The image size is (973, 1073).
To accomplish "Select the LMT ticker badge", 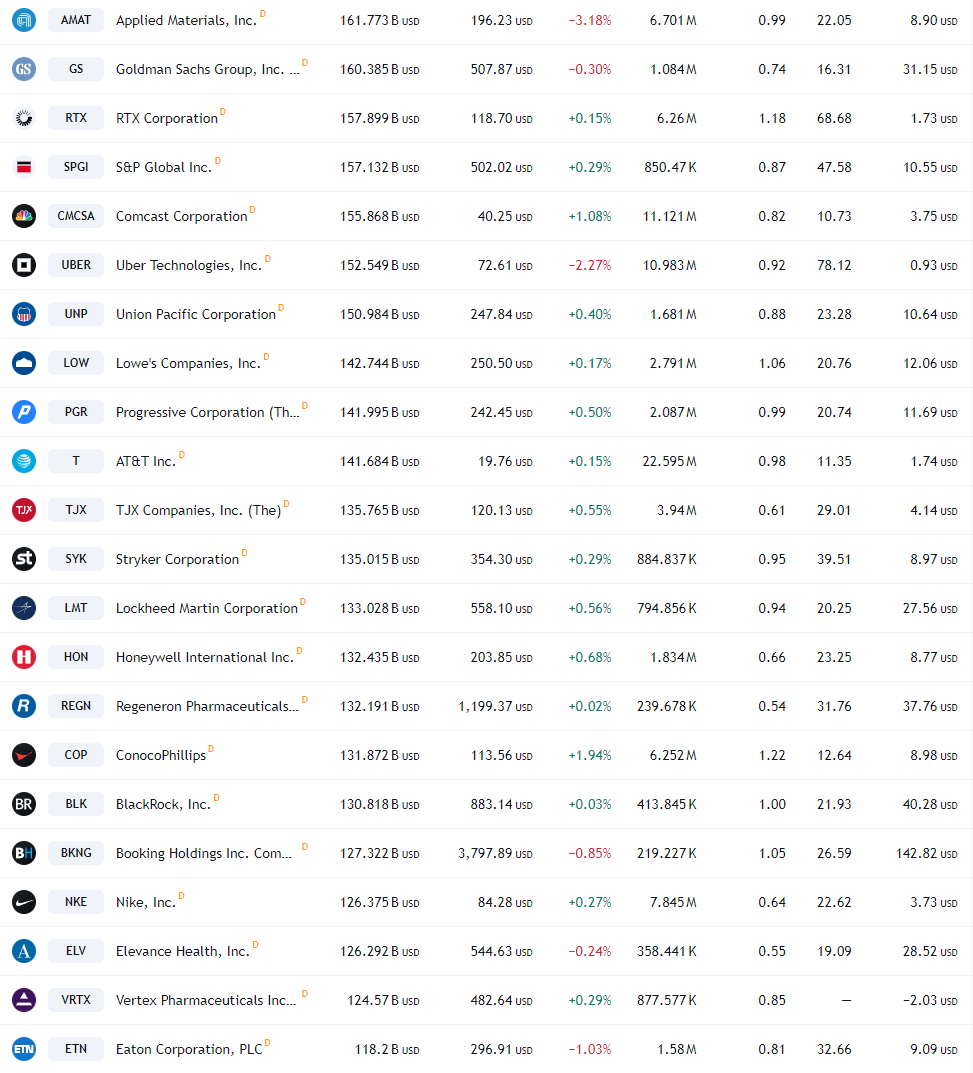I will [x=76, y=608].
